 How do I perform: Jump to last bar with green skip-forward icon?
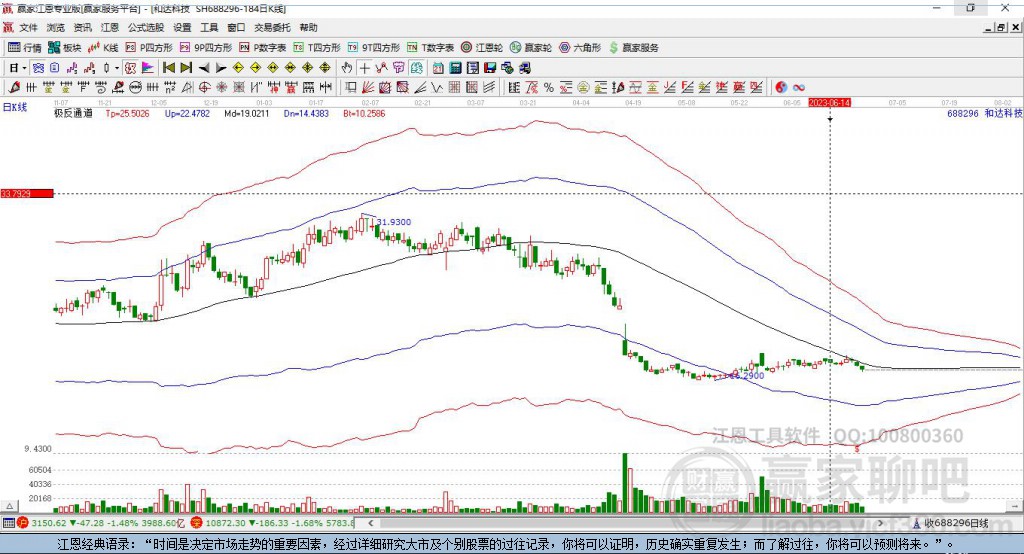pos(186,68)
